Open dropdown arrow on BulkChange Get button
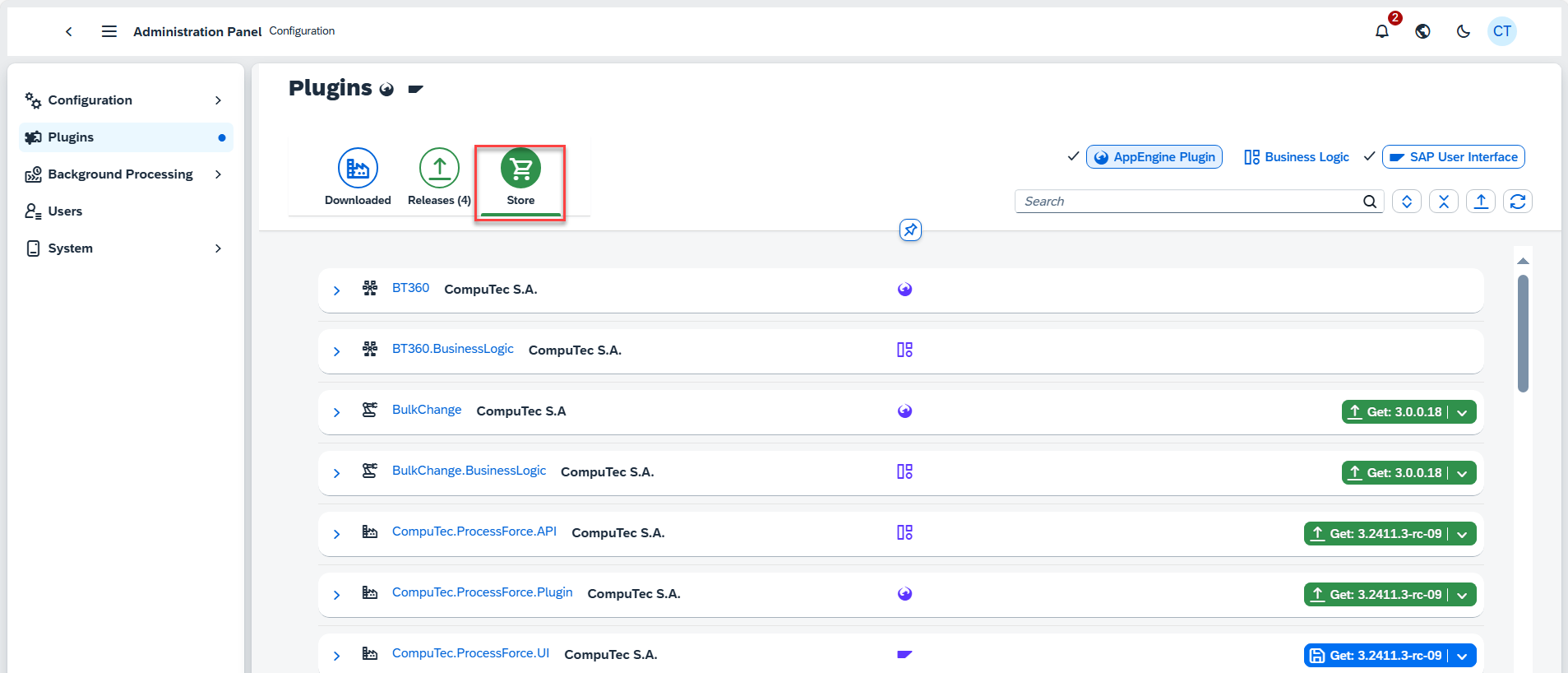The height and width of the screenshot is (673, 1568). pyautogui.click(x=1462, y=413)
